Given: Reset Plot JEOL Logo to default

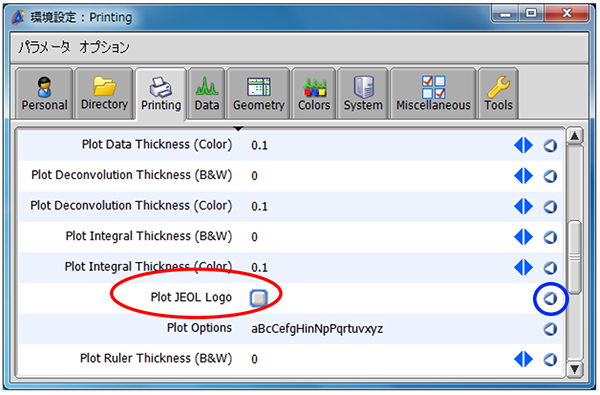Looking at the screenshot, I should tap(550, 298).
